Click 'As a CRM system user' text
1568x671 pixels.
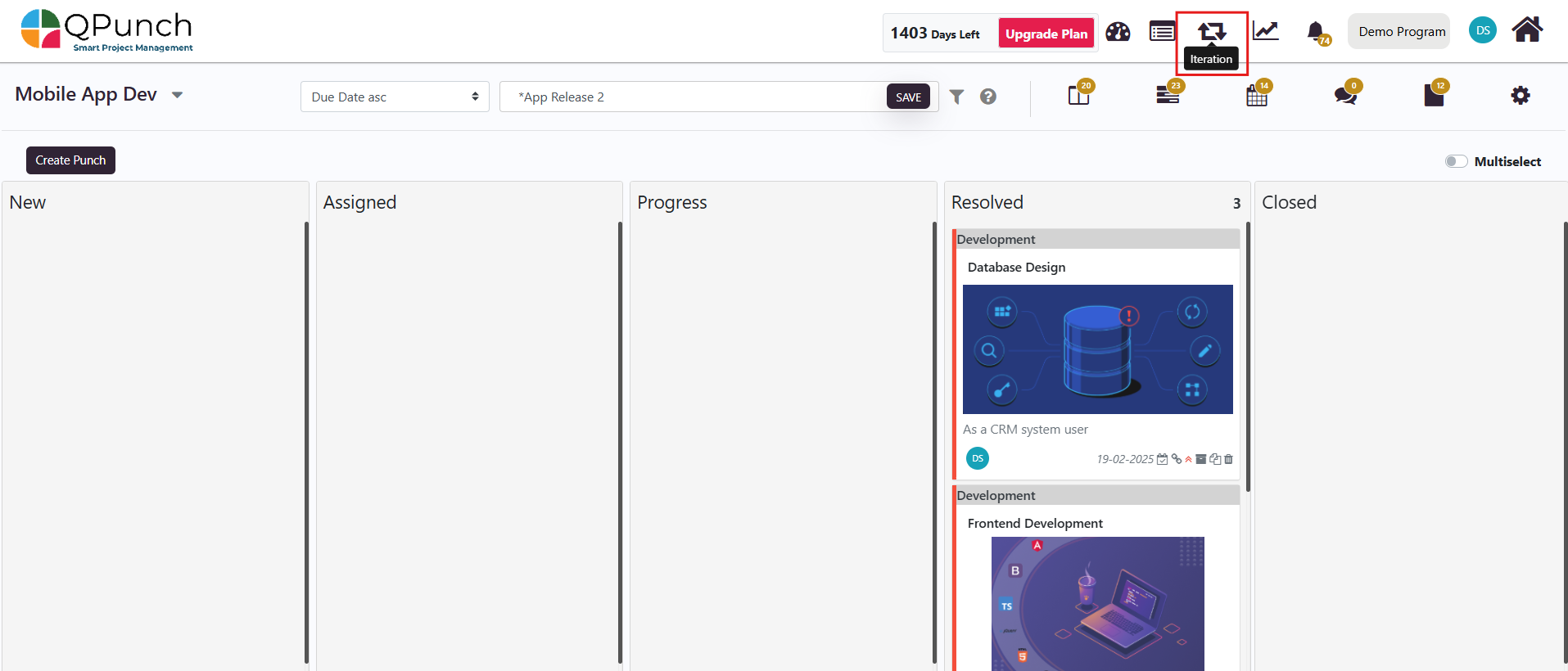click(x=1025, y=430)
